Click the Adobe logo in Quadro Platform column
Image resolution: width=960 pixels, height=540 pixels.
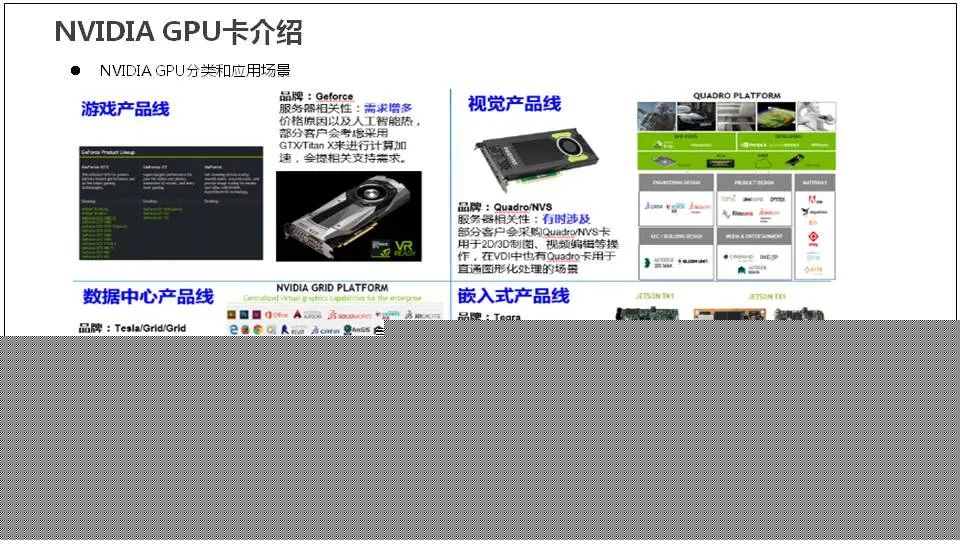tap(815, 200)
